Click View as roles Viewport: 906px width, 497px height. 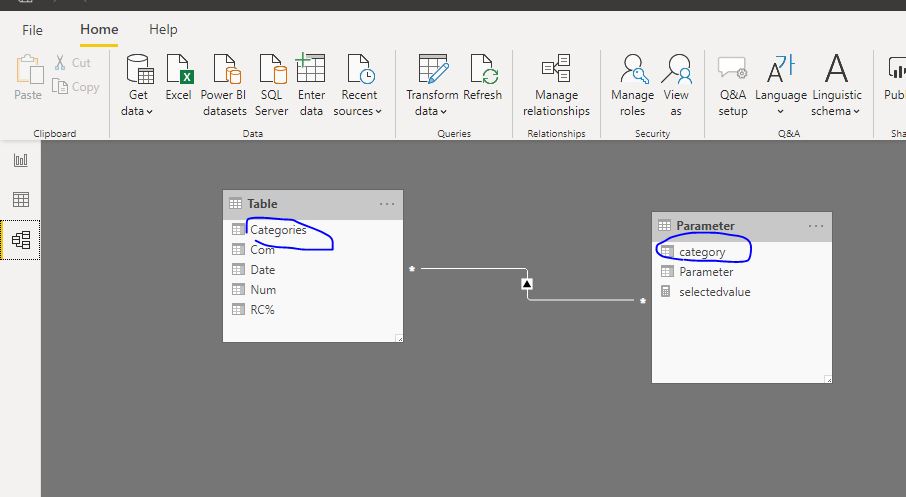point(676,85)
